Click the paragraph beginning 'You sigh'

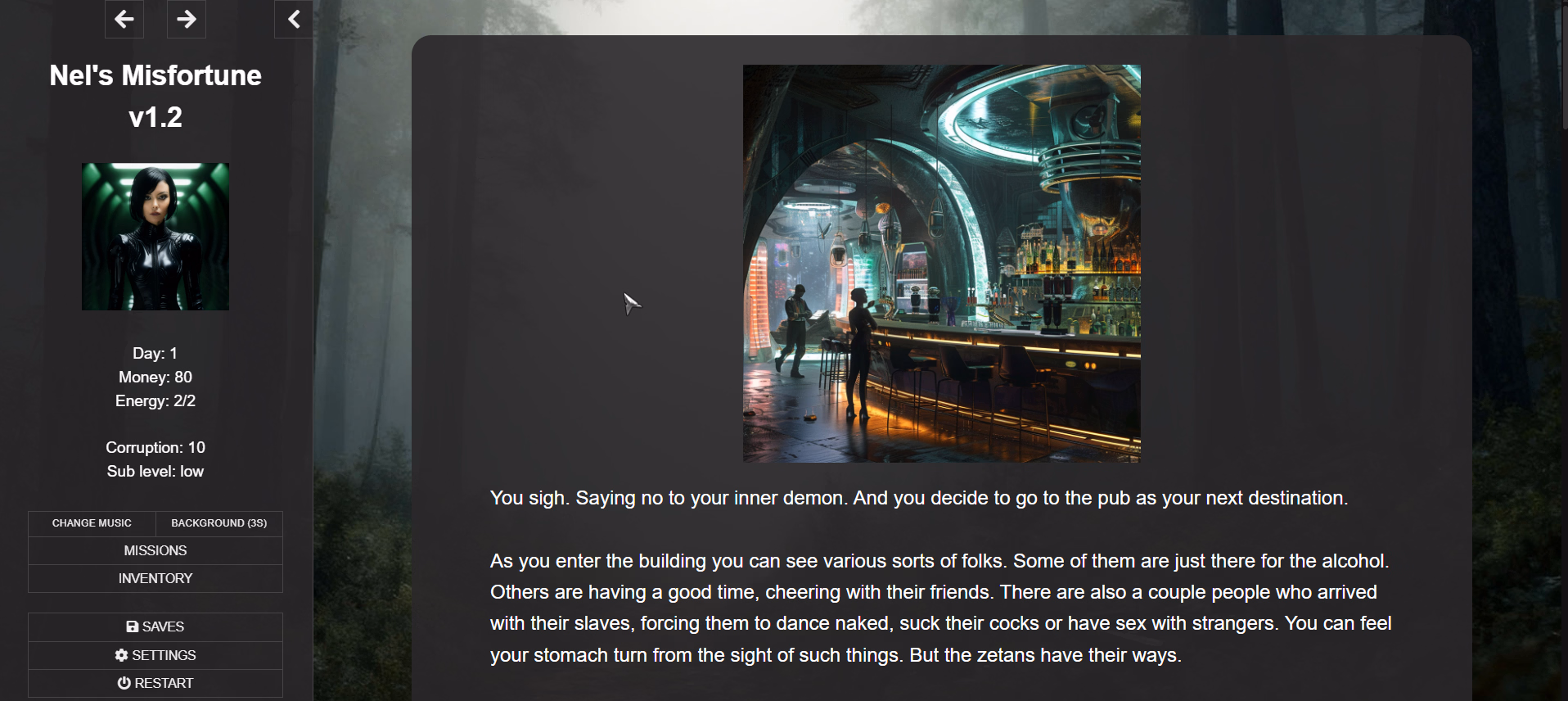[919, 498]
